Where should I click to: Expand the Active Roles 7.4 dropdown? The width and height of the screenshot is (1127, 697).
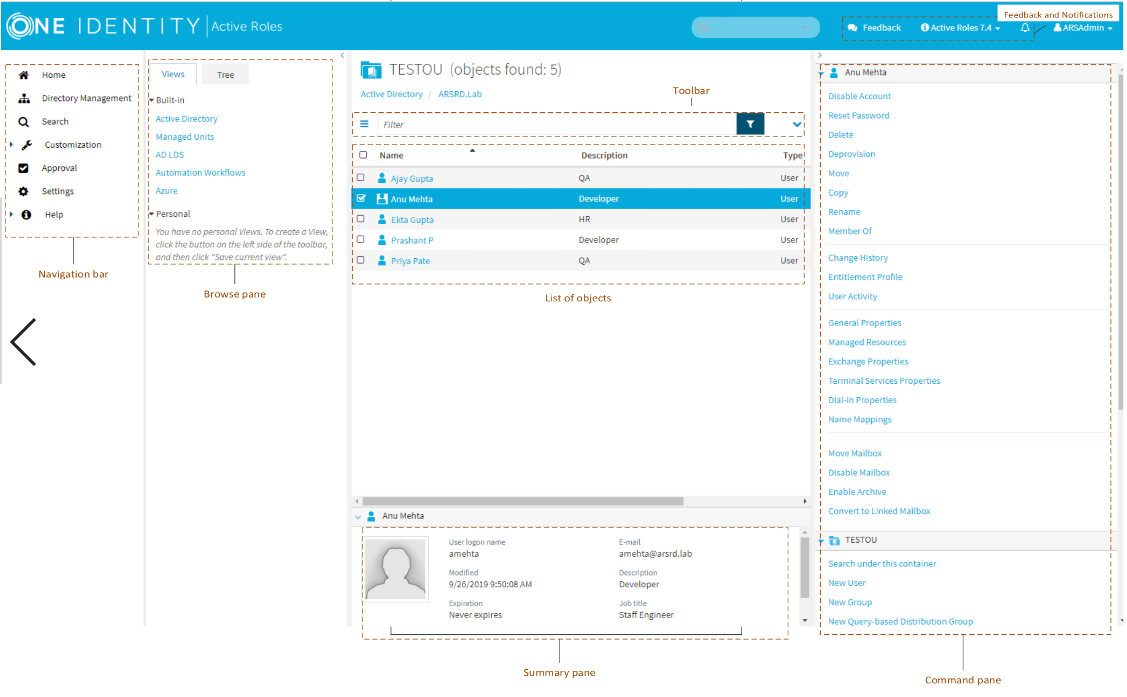pos(960,28)
